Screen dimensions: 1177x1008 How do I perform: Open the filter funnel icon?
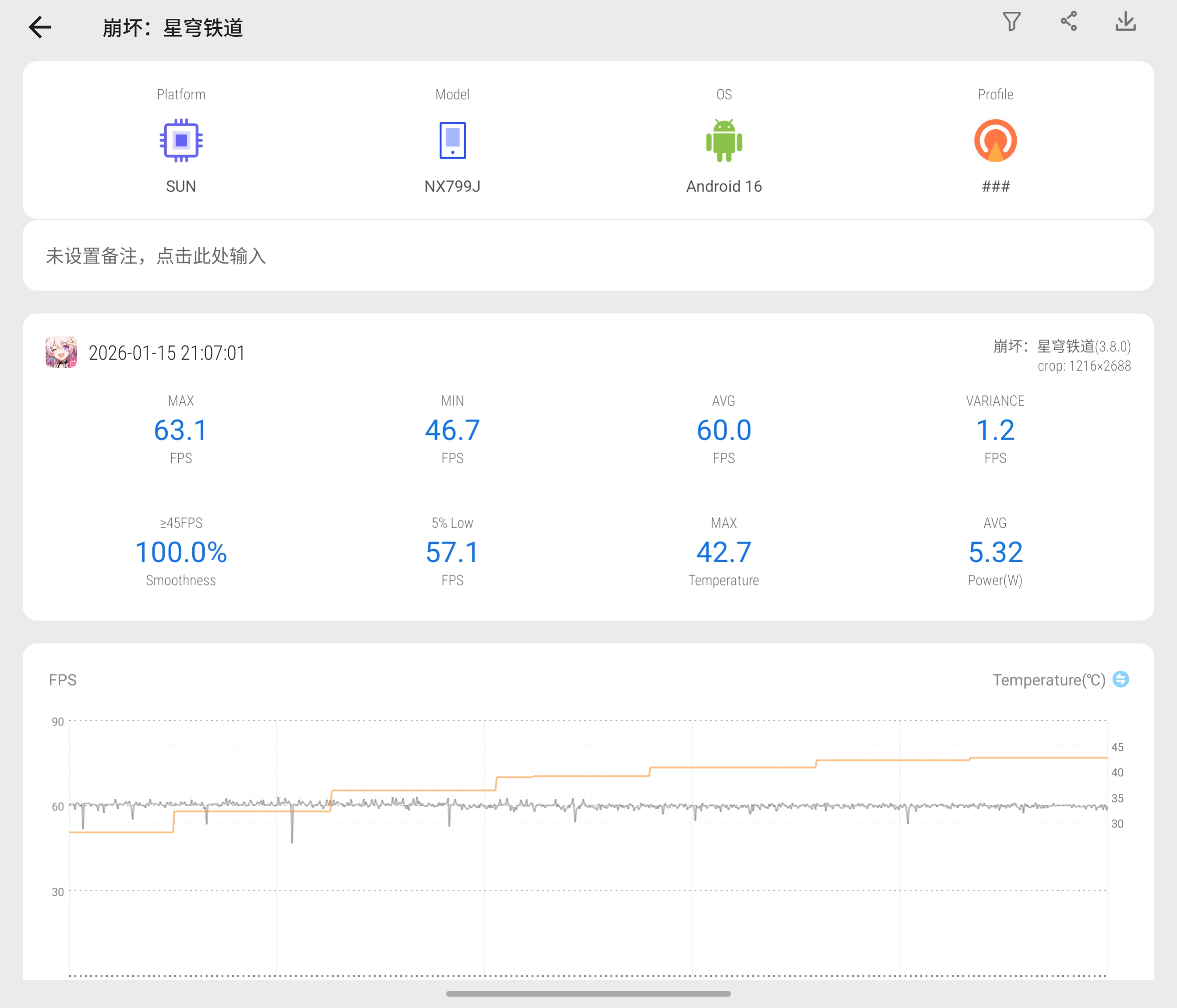coord(1012,21)
